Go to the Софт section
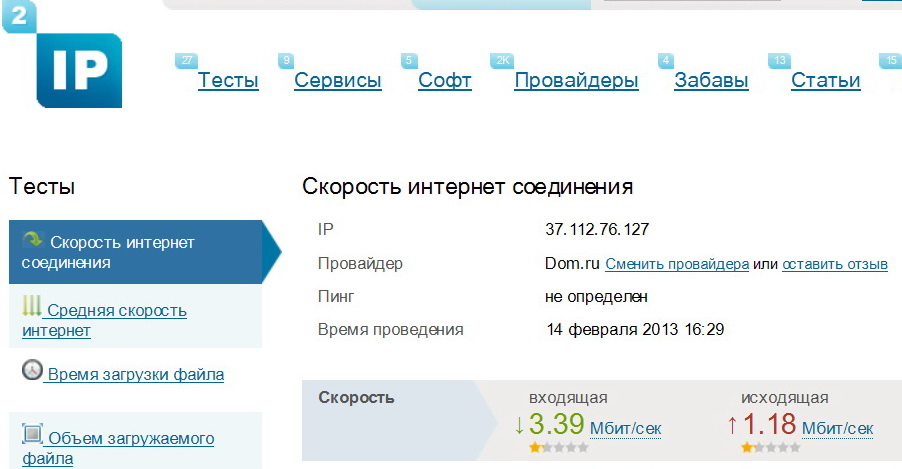902x469 pixels. [x=445, y=81]
